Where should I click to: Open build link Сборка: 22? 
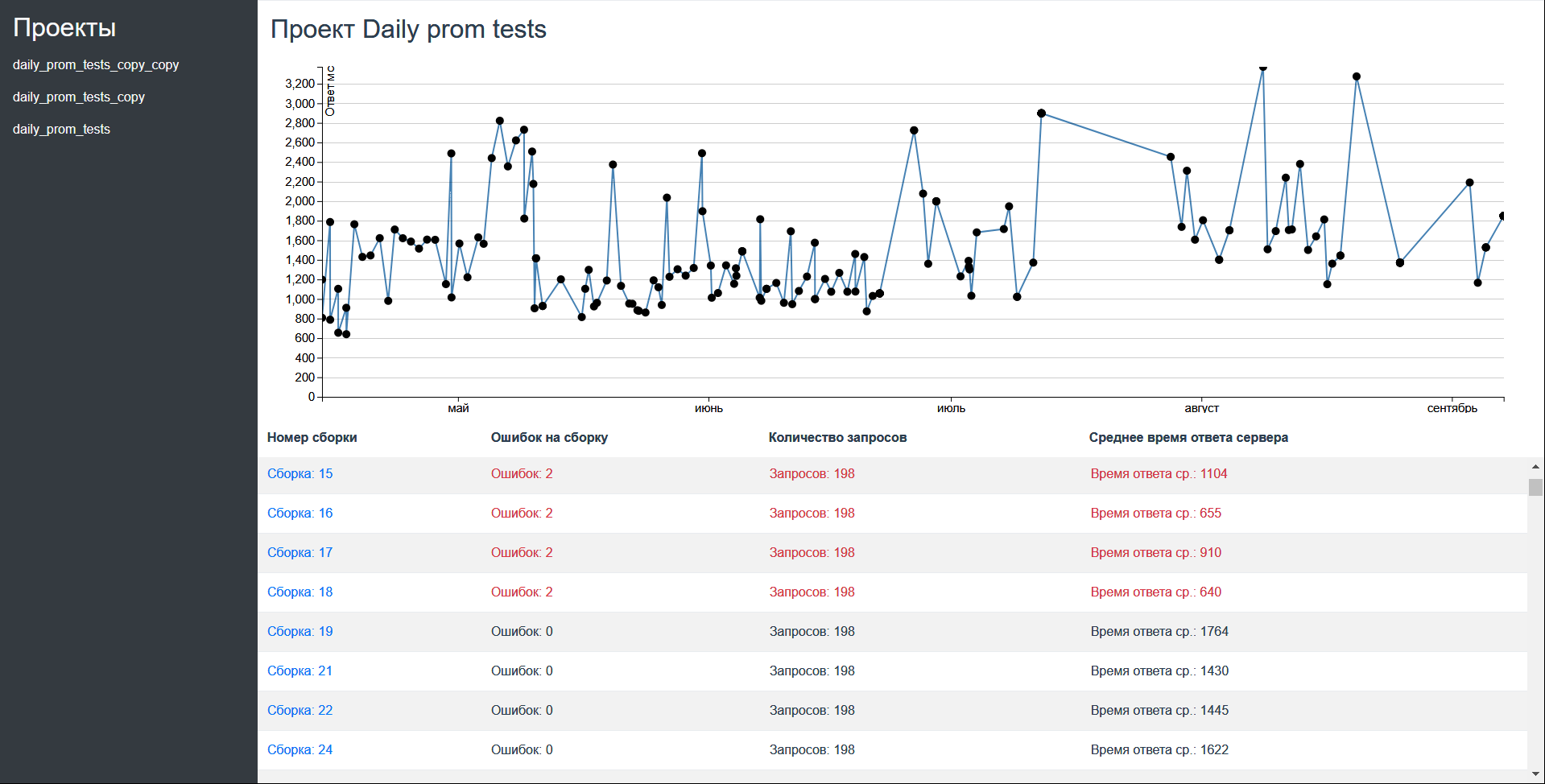pyautogui.click(x=299, y=710)
